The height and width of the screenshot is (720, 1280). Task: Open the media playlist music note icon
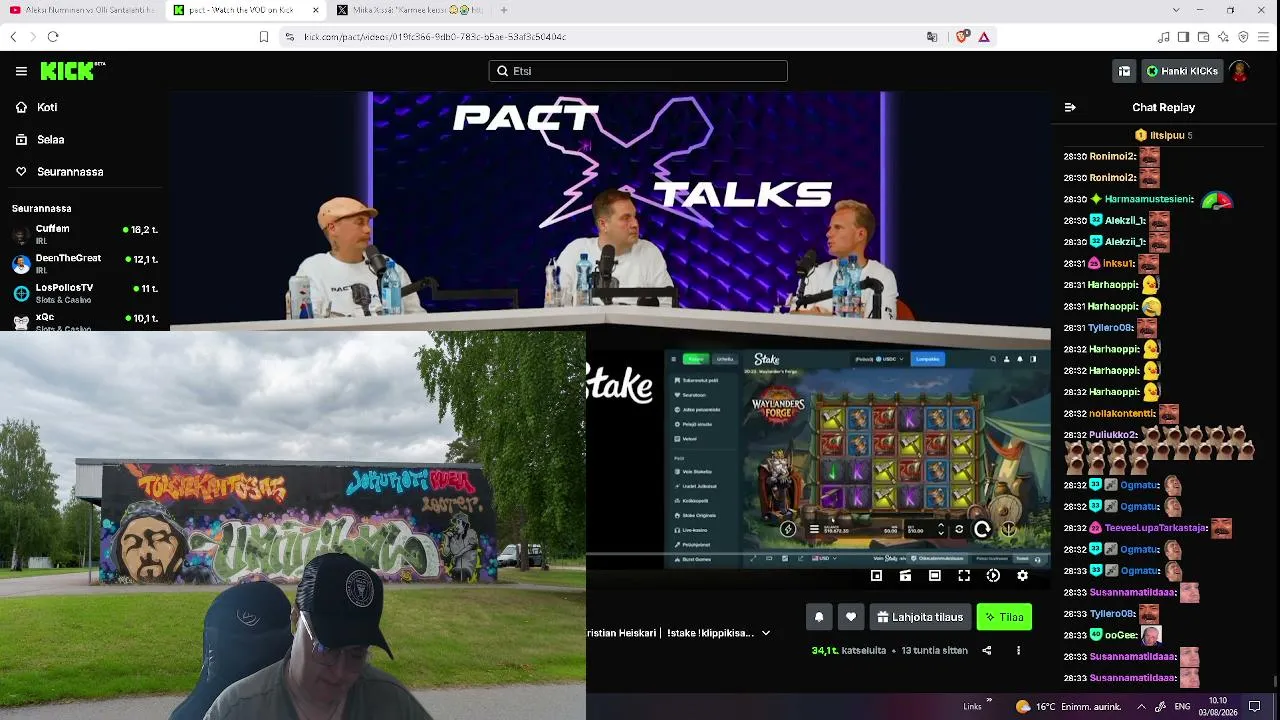(1163, 37)
